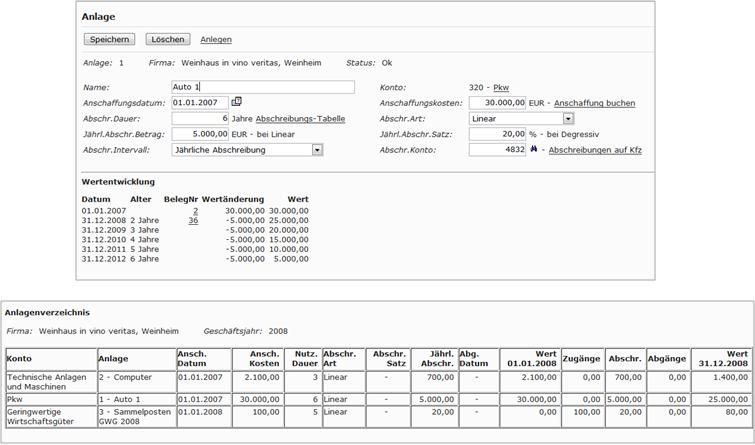The image size is (755, 445).
Task: Click the Anschaffungskosten amount field
Action: [x=497, y=103]
